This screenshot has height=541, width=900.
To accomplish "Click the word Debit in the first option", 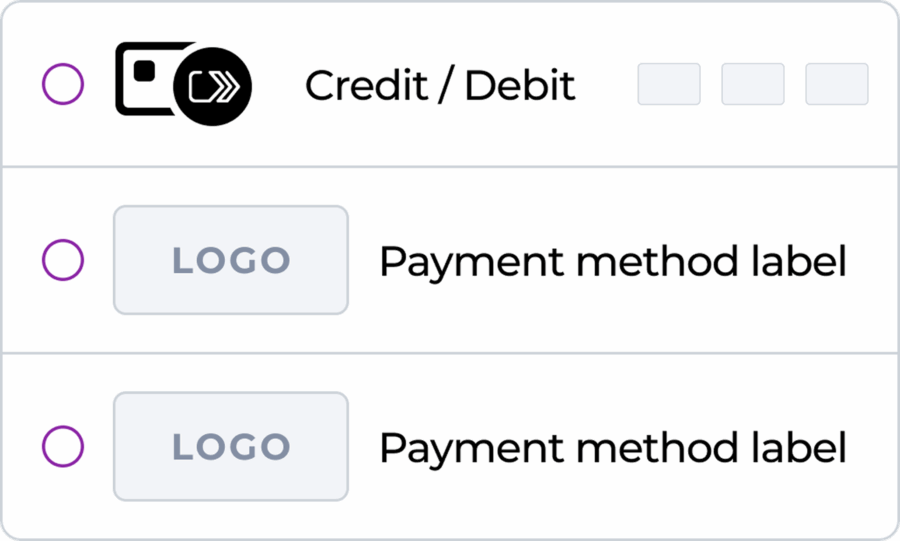I will (520, 85).
